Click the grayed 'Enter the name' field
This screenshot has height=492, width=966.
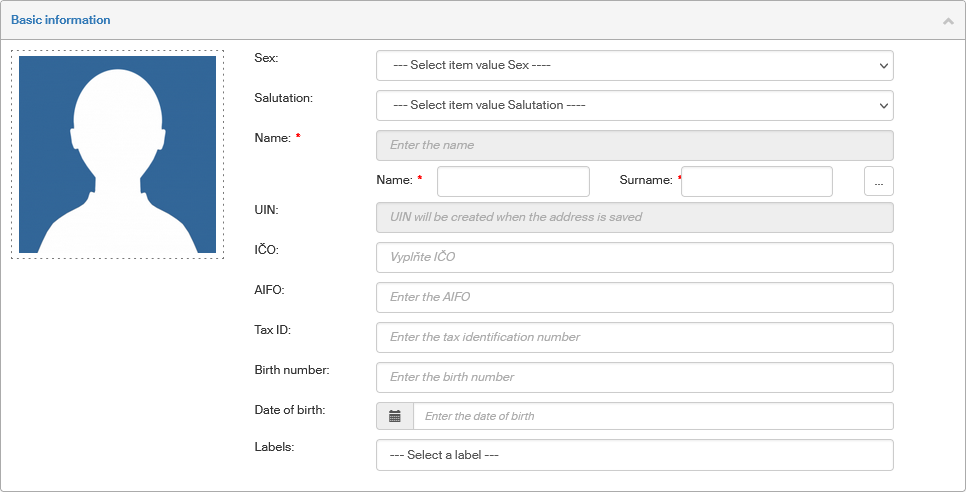tap(634, 145)
